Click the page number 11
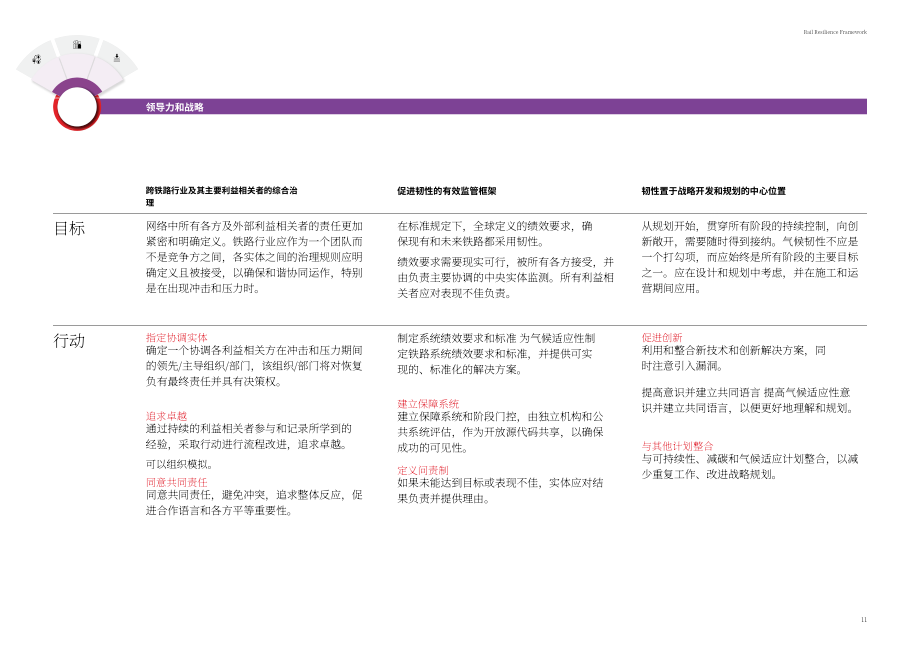 (864, 619)
